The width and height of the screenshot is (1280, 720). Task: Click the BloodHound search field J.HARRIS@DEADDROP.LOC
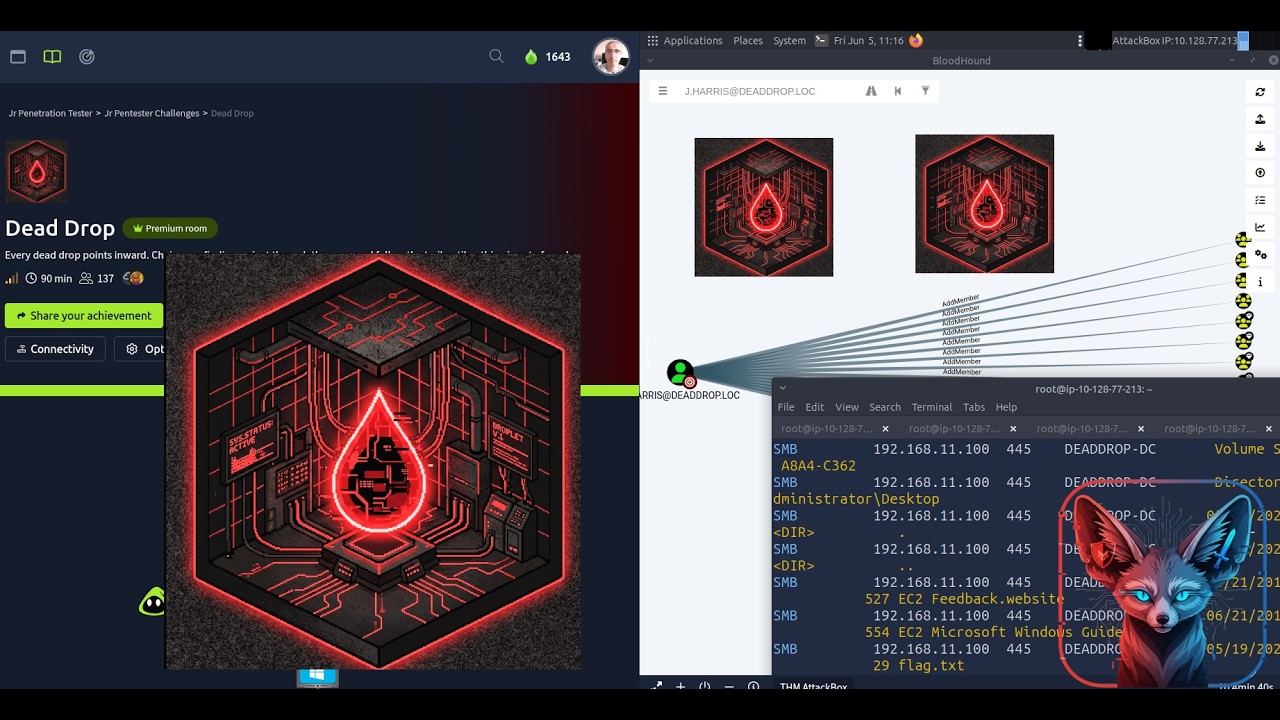point(765,91)
